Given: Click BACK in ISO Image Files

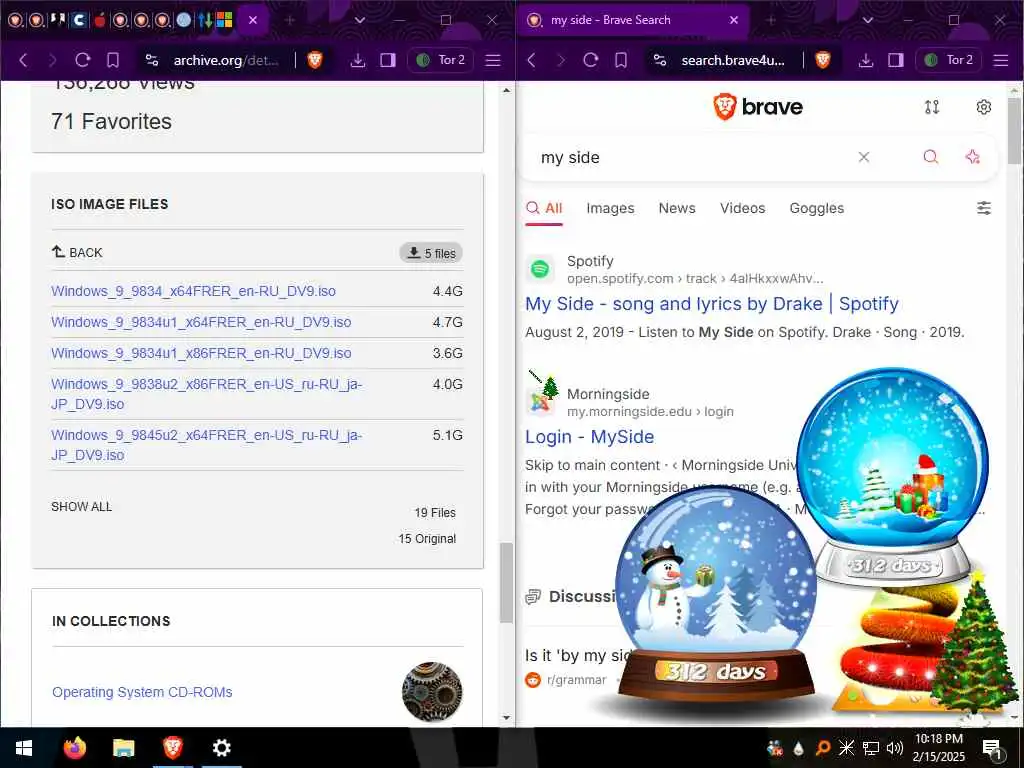Looking at the screenshot, I should click(77, 252).
